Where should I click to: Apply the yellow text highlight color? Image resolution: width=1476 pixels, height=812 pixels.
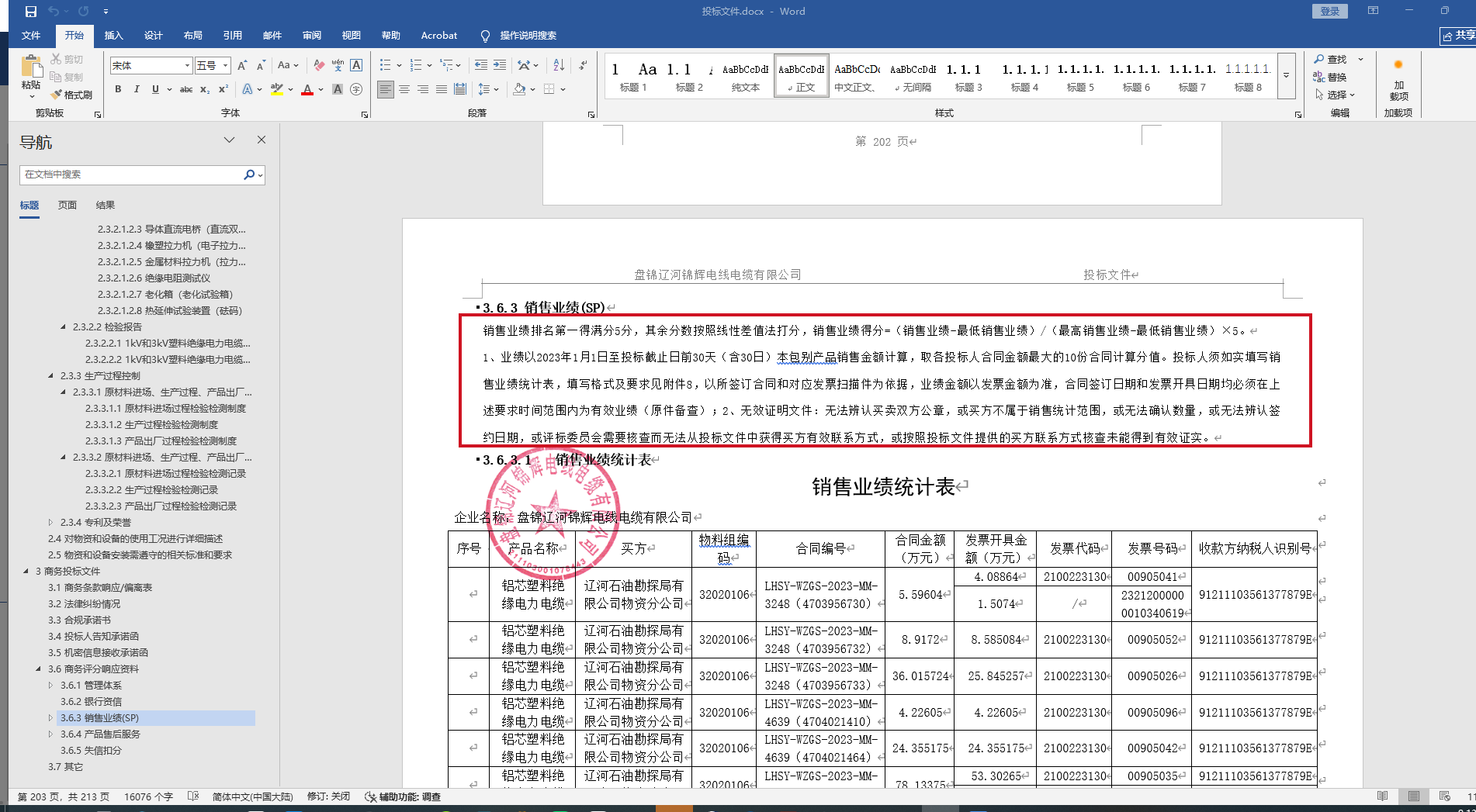click(276, 90)
